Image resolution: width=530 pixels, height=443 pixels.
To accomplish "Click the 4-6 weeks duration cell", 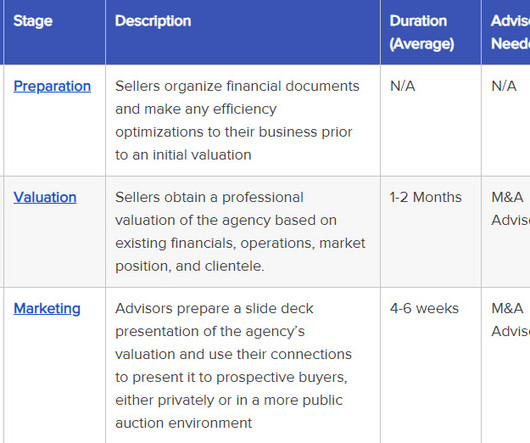I will [424, 309].
